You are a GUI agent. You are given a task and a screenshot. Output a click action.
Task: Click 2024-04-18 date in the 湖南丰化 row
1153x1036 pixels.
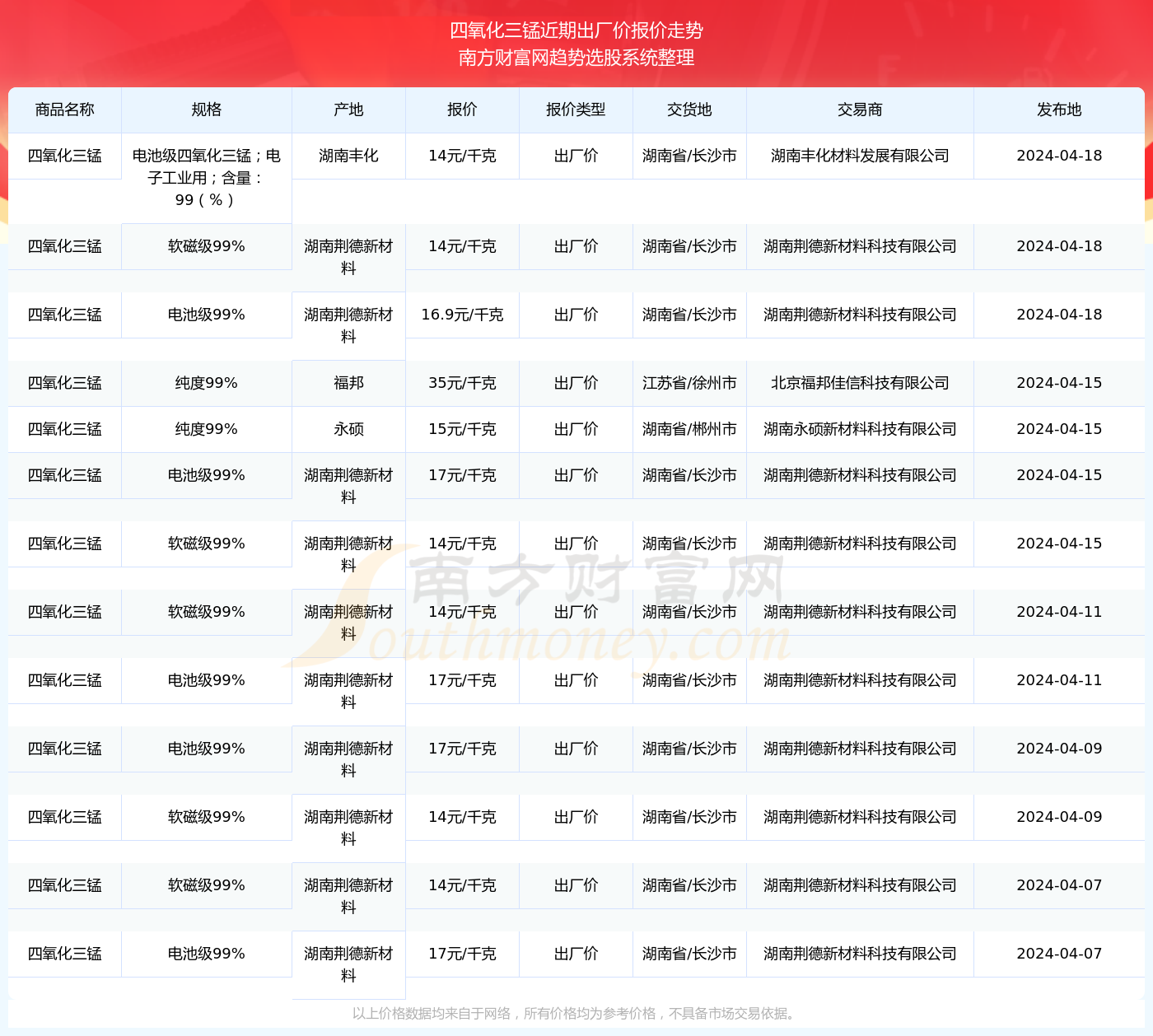[1059, 156]
